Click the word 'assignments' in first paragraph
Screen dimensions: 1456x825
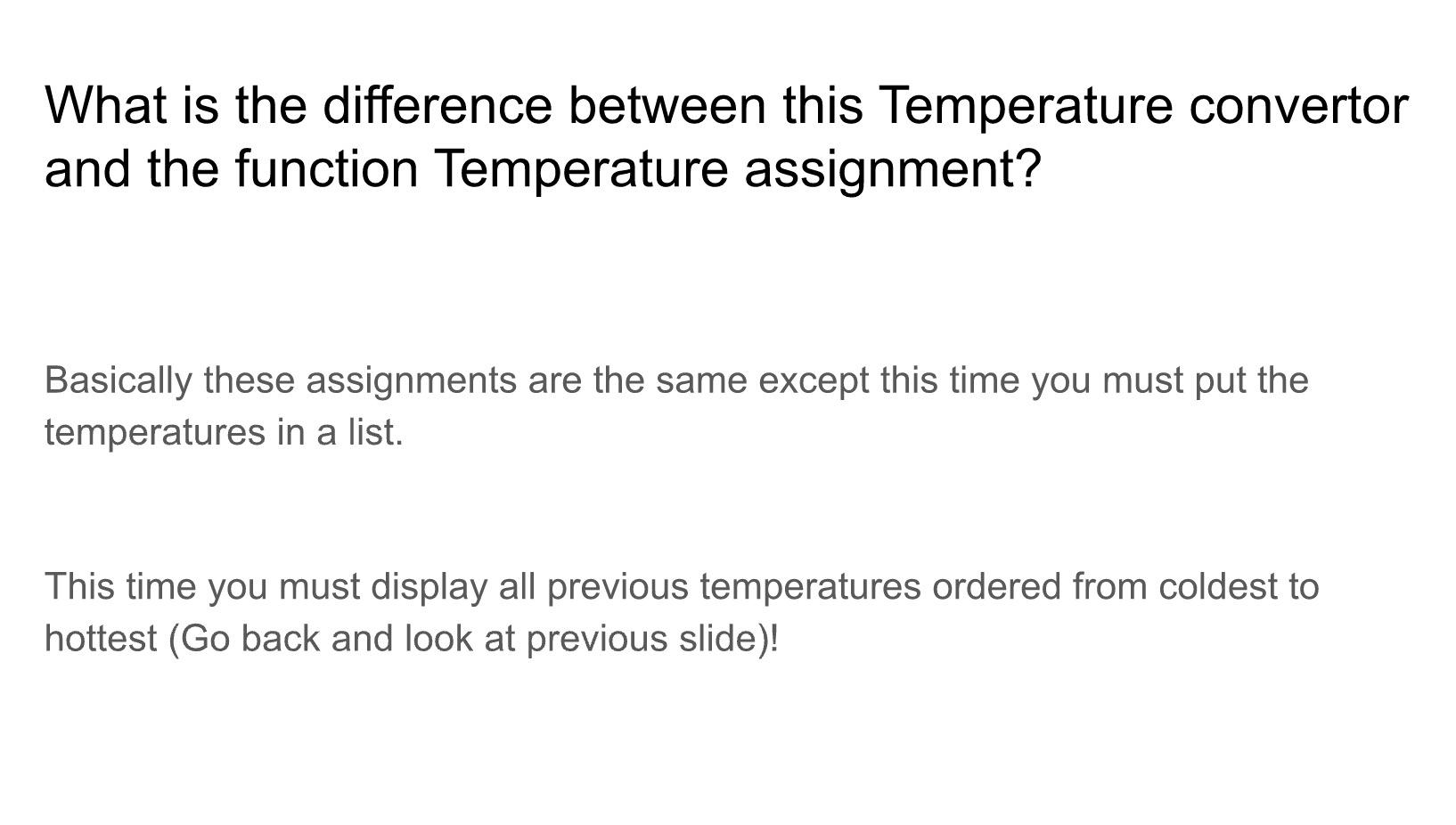(412, 381)
